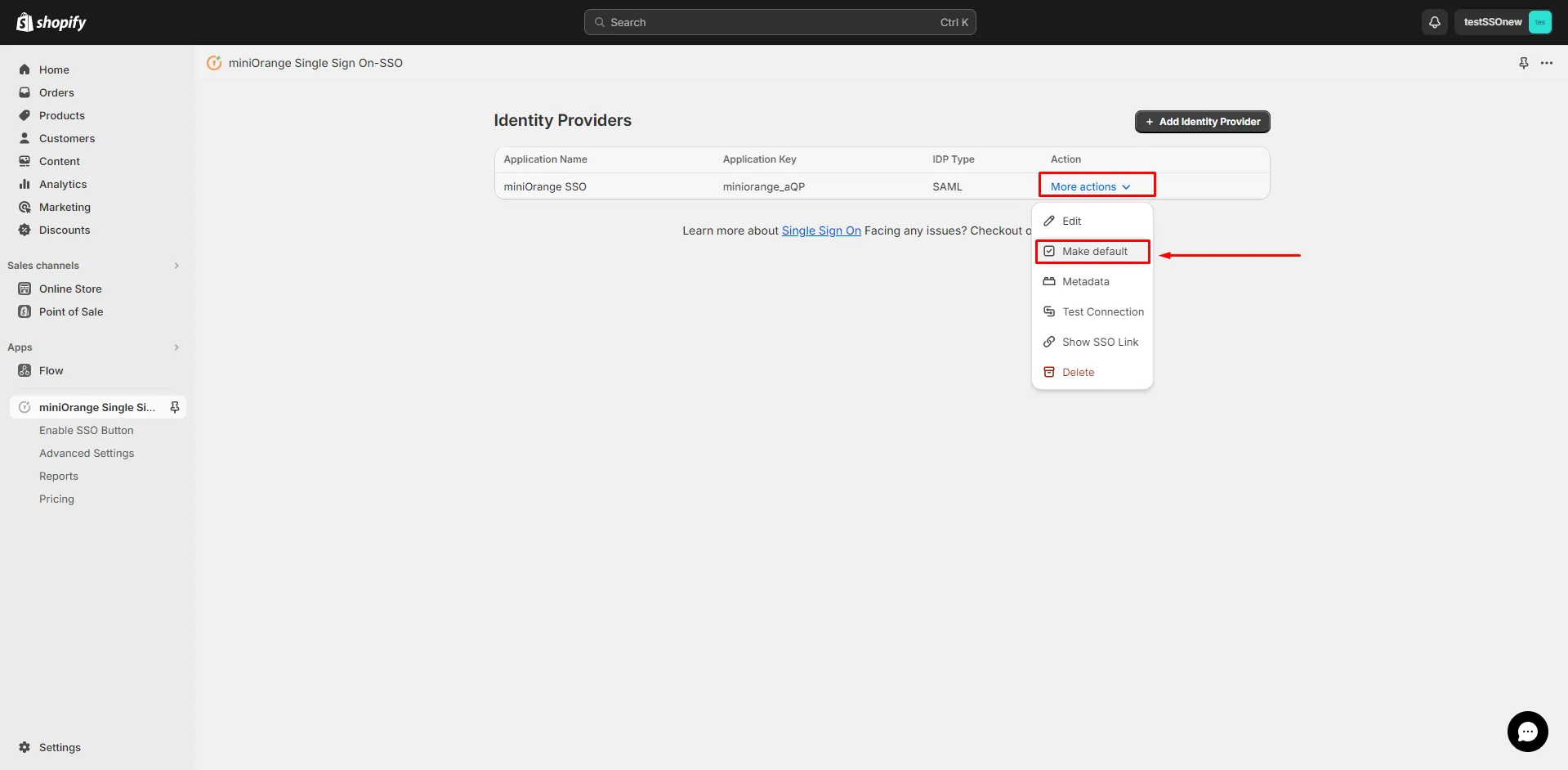The height and width of the screenshot is (770, 1568).
Task: Choose Make default in the menu
Action: (1092, 251)
